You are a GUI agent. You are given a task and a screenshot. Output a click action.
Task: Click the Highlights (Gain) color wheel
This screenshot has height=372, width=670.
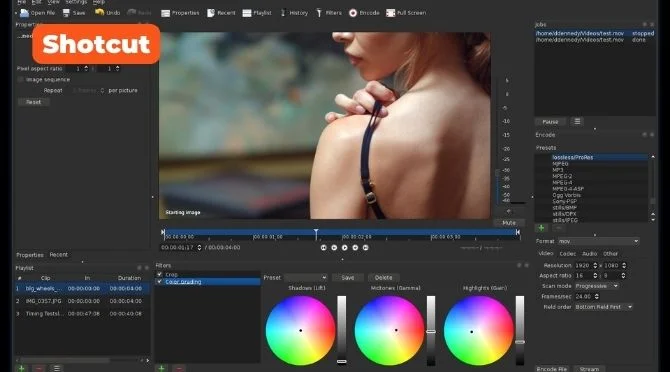tap(478, 331)
